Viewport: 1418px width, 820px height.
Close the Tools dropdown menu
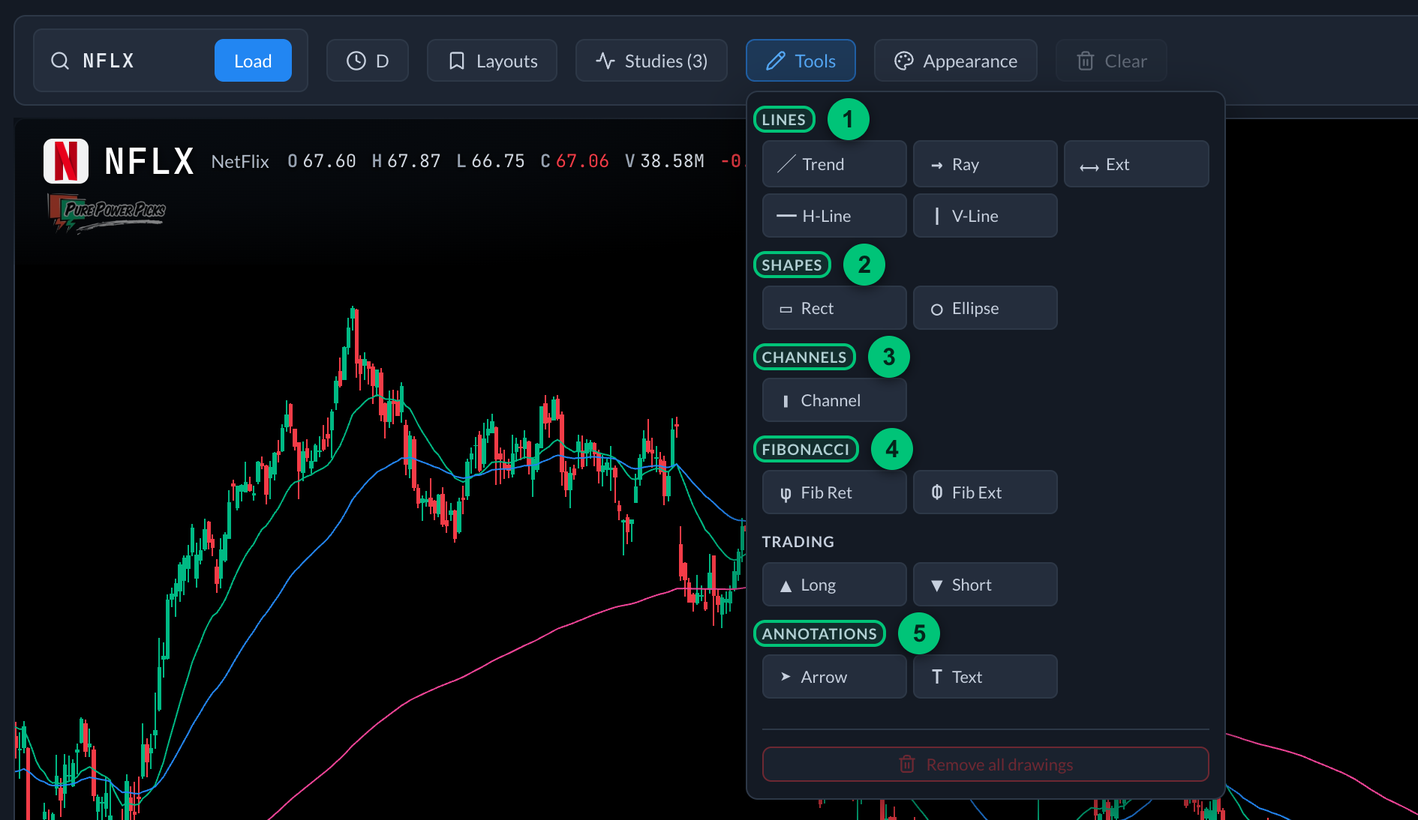point(800,61)
